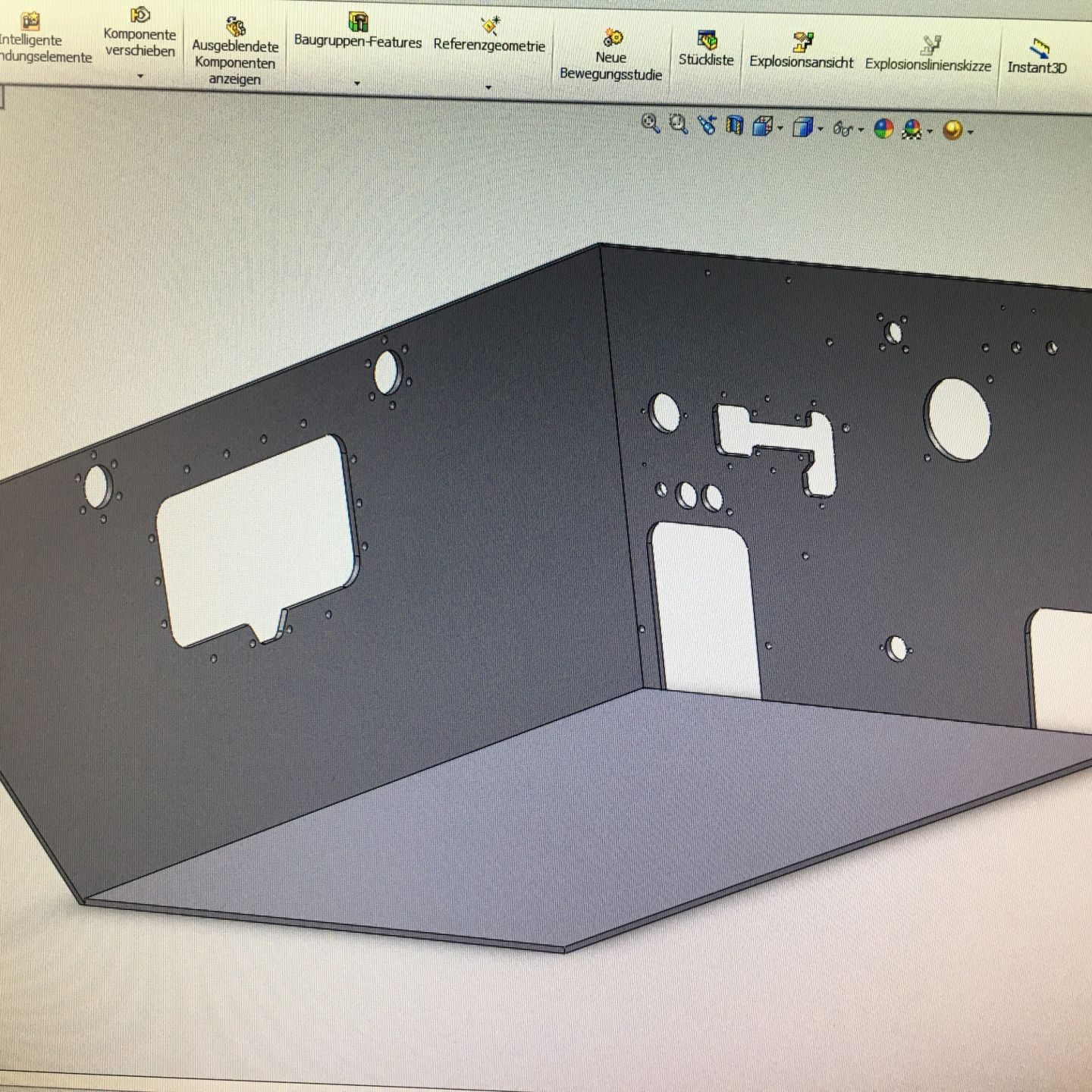Viewport: 1092px width, 1092px height.
Task: Start a Neue Bewegungsstudie
Action: 611,55
